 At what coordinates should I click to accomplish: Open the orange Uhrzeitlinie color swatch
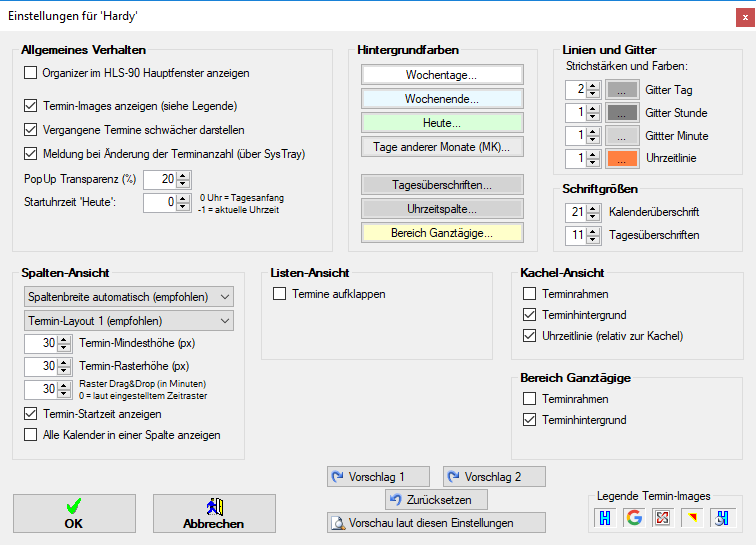click(x=622, y=158)
